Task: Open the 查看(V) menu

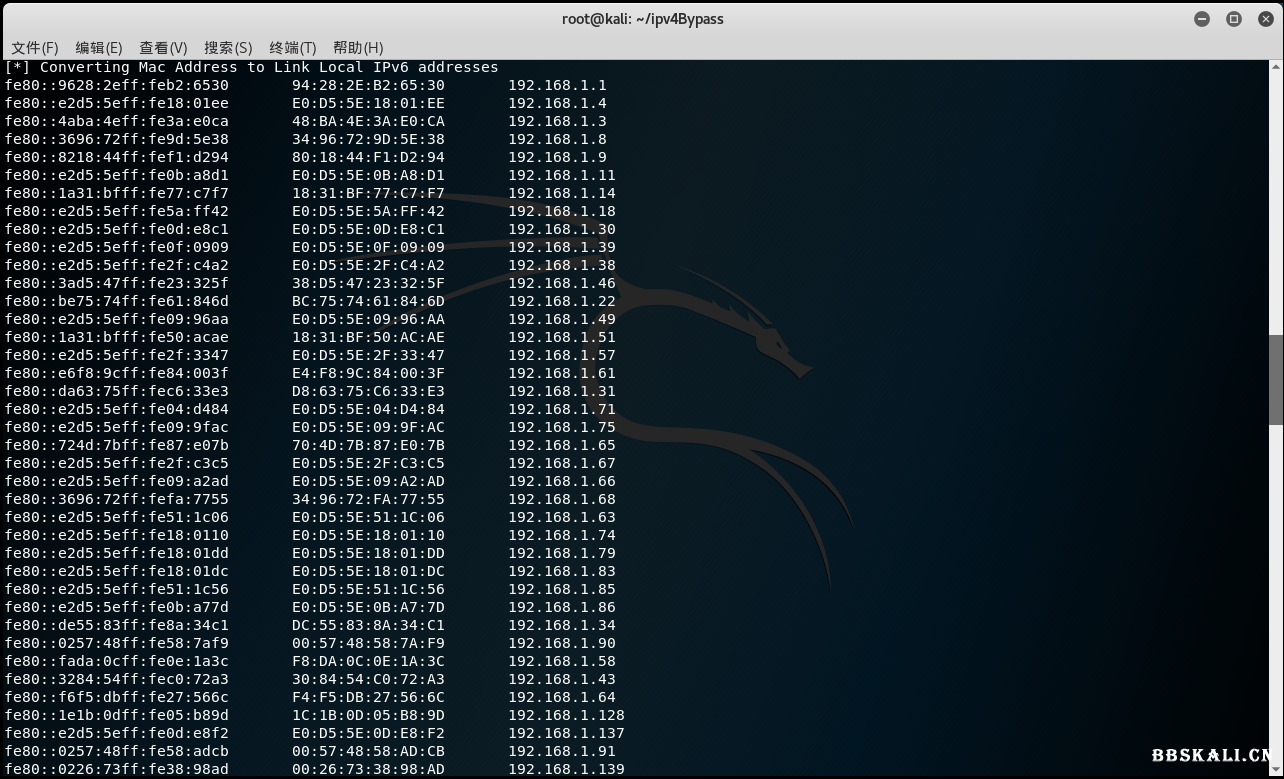Action: [163, 47]
